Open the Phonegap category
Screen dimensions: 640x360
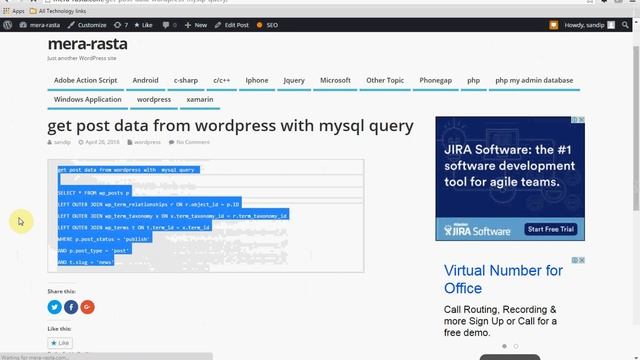(x=436, y=80)
